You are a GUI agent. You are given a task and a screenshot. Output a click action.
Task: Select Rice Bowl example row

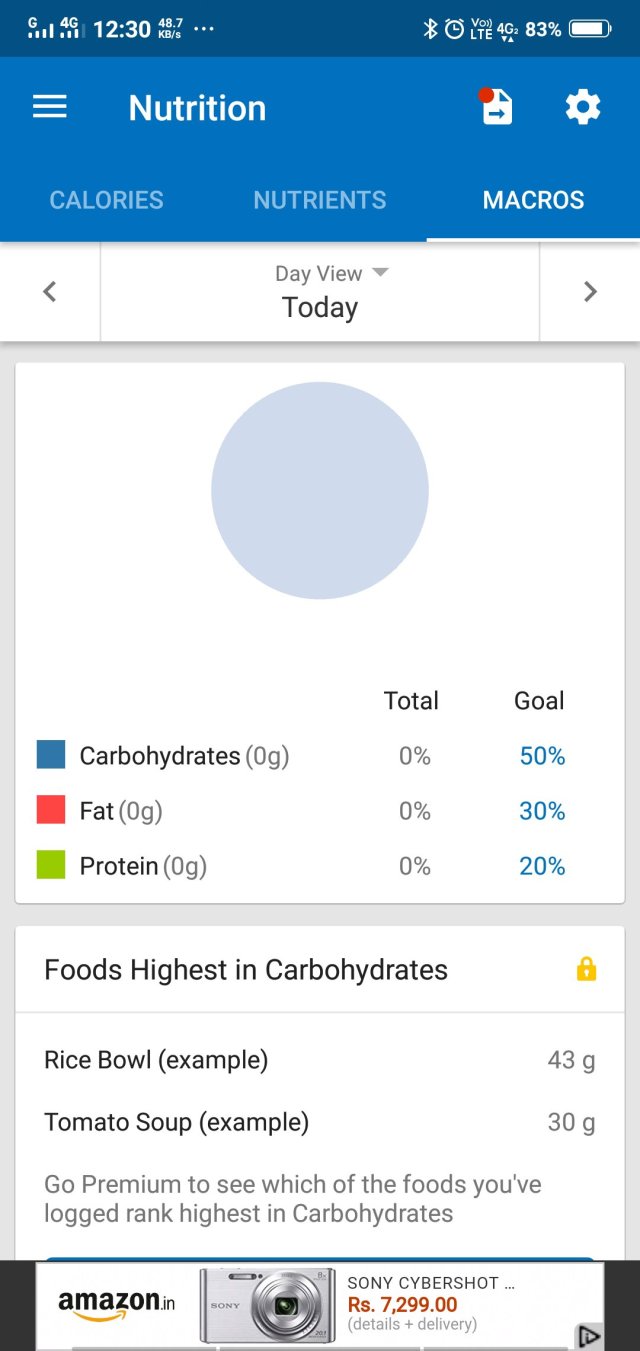point(320,1060)
